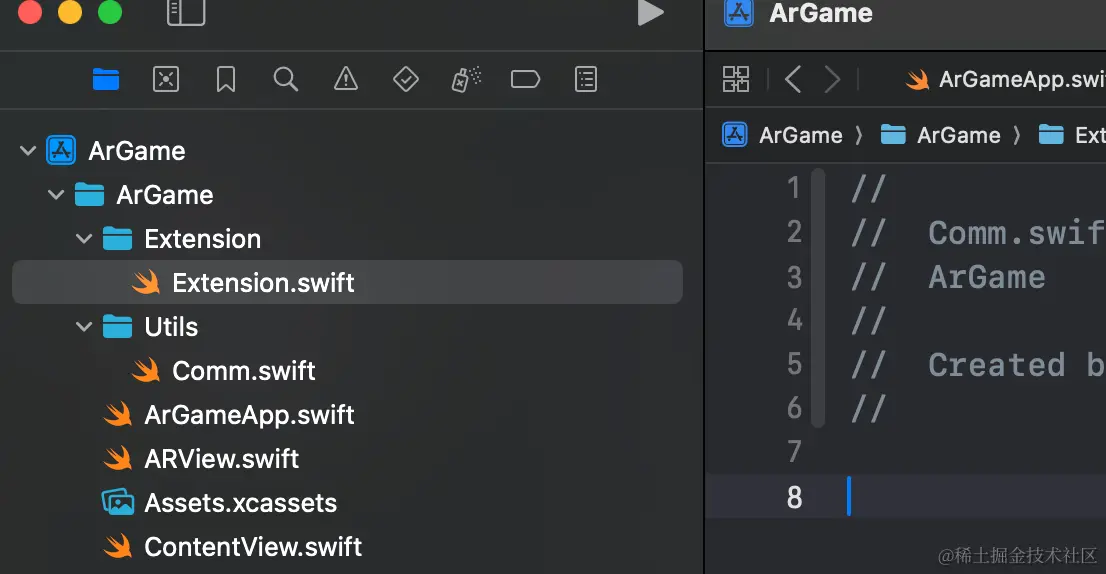The image size is (1106, 574).
Task: Open the Debug navigator spray icon
Action: point(466,79)
